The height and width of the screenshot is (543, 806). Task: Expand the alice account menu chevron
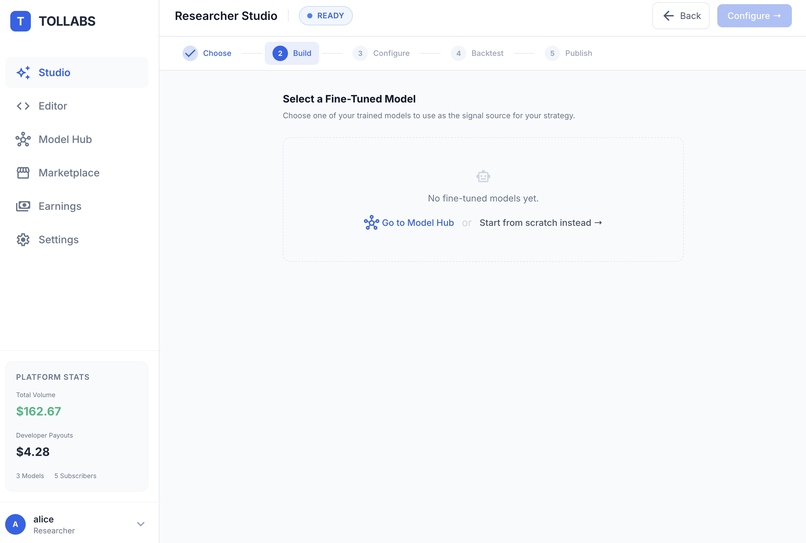140,524
